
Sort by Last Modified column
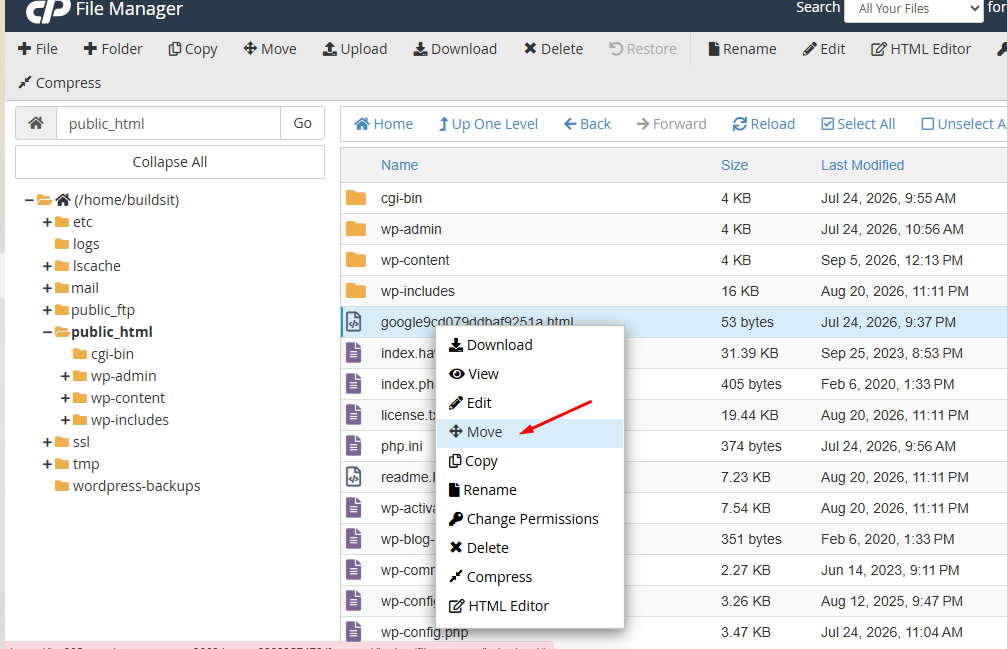pos(862,165)
